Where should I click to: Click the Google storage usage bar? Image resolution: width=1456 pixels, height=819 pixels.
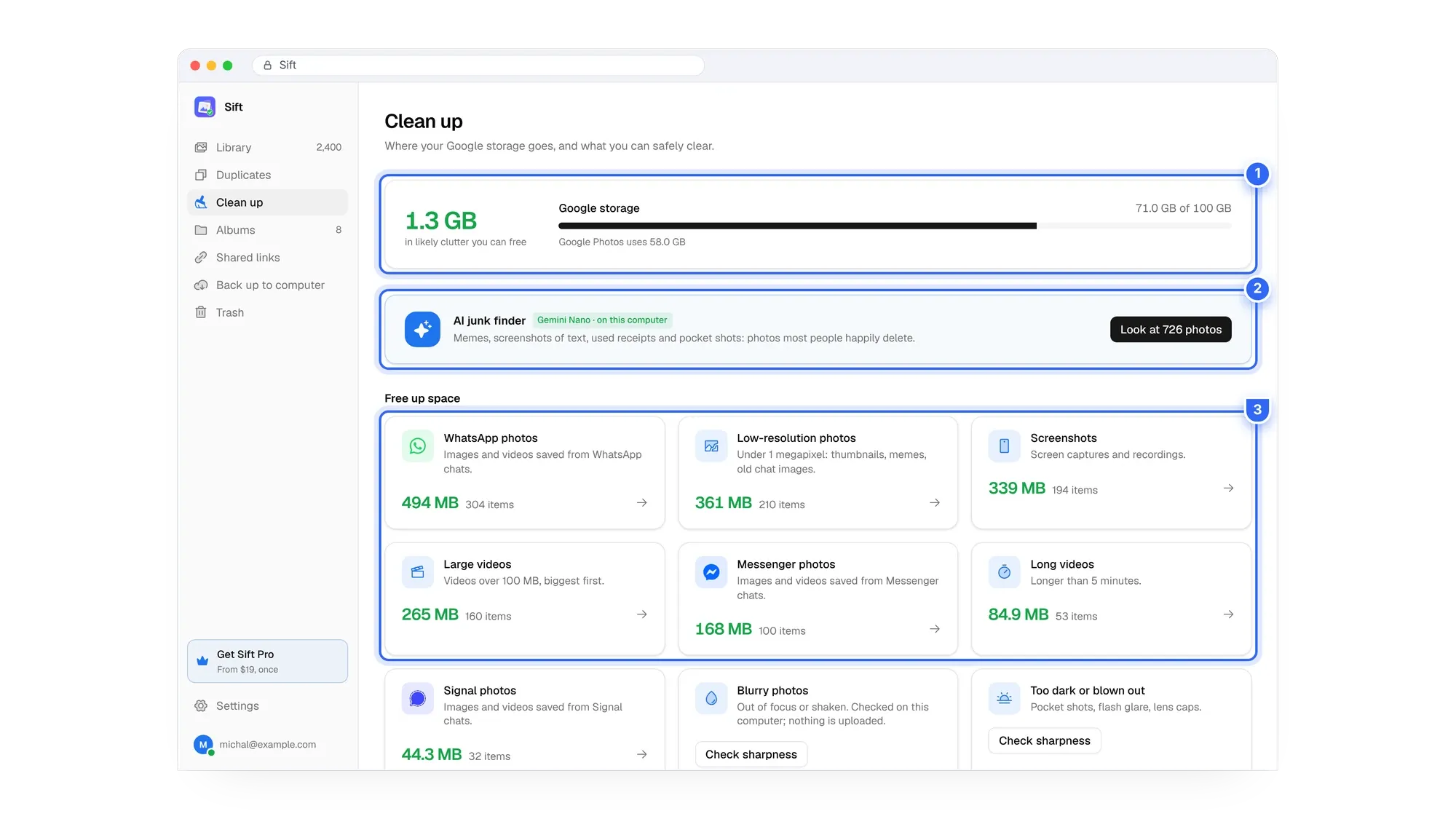(895, 226)
